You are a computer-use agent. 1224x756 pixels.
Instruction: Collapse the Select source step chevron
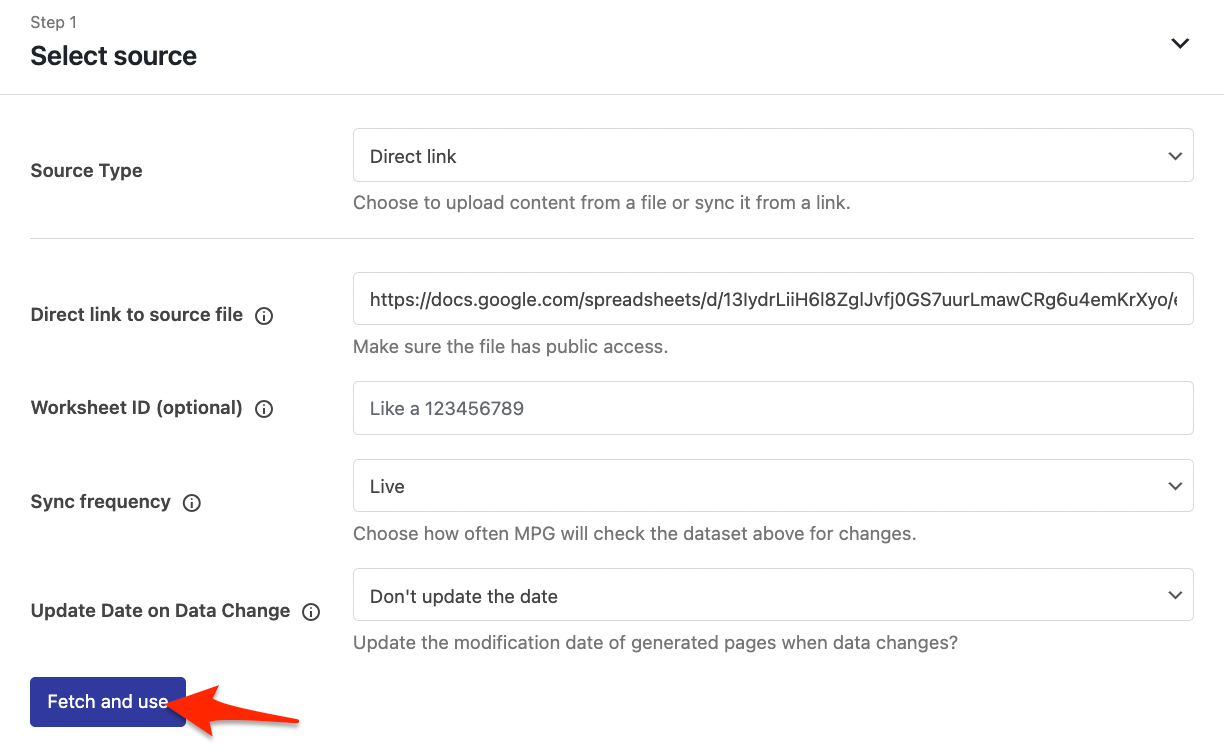(x=1180, y=44)
